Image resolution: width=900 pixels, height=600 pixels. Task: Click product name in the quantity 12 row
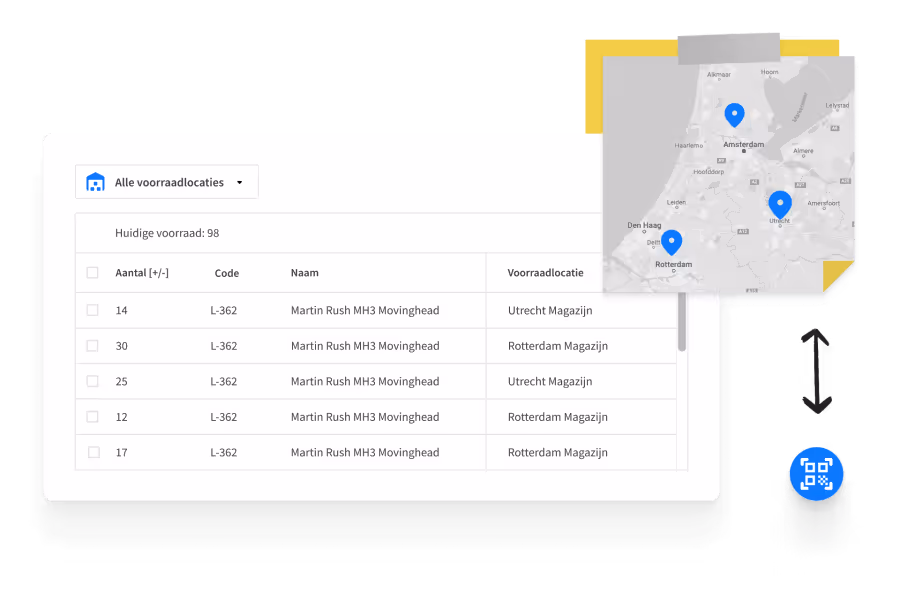[x=365, y=417]
